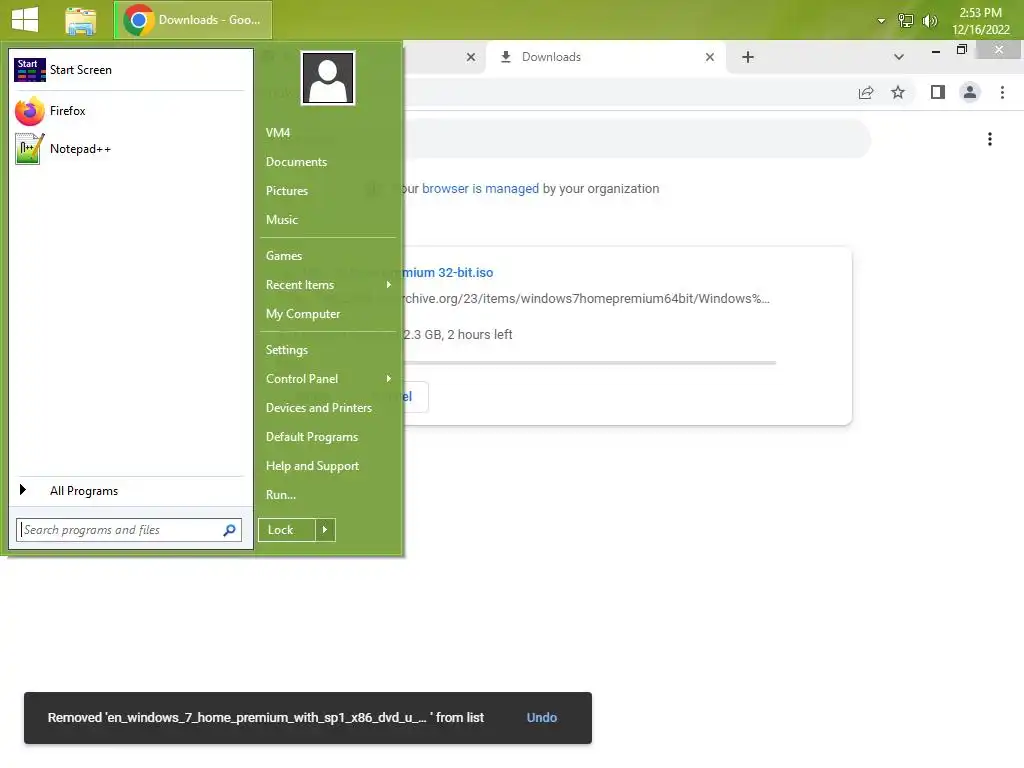This screenshot has width=1024, height=768.
Task: Close the Downloads tab
Action: [x=710, y=57]
